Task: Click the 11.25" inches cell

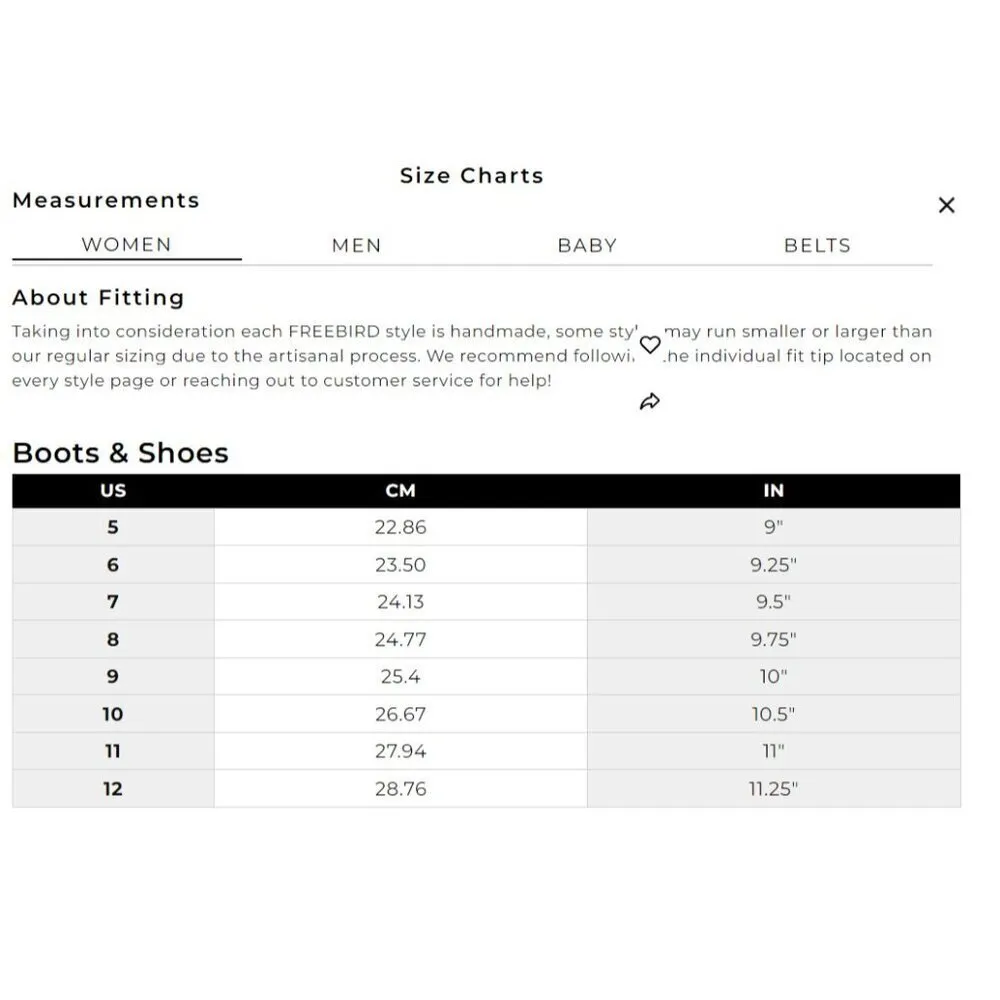Action: point(773,789)
